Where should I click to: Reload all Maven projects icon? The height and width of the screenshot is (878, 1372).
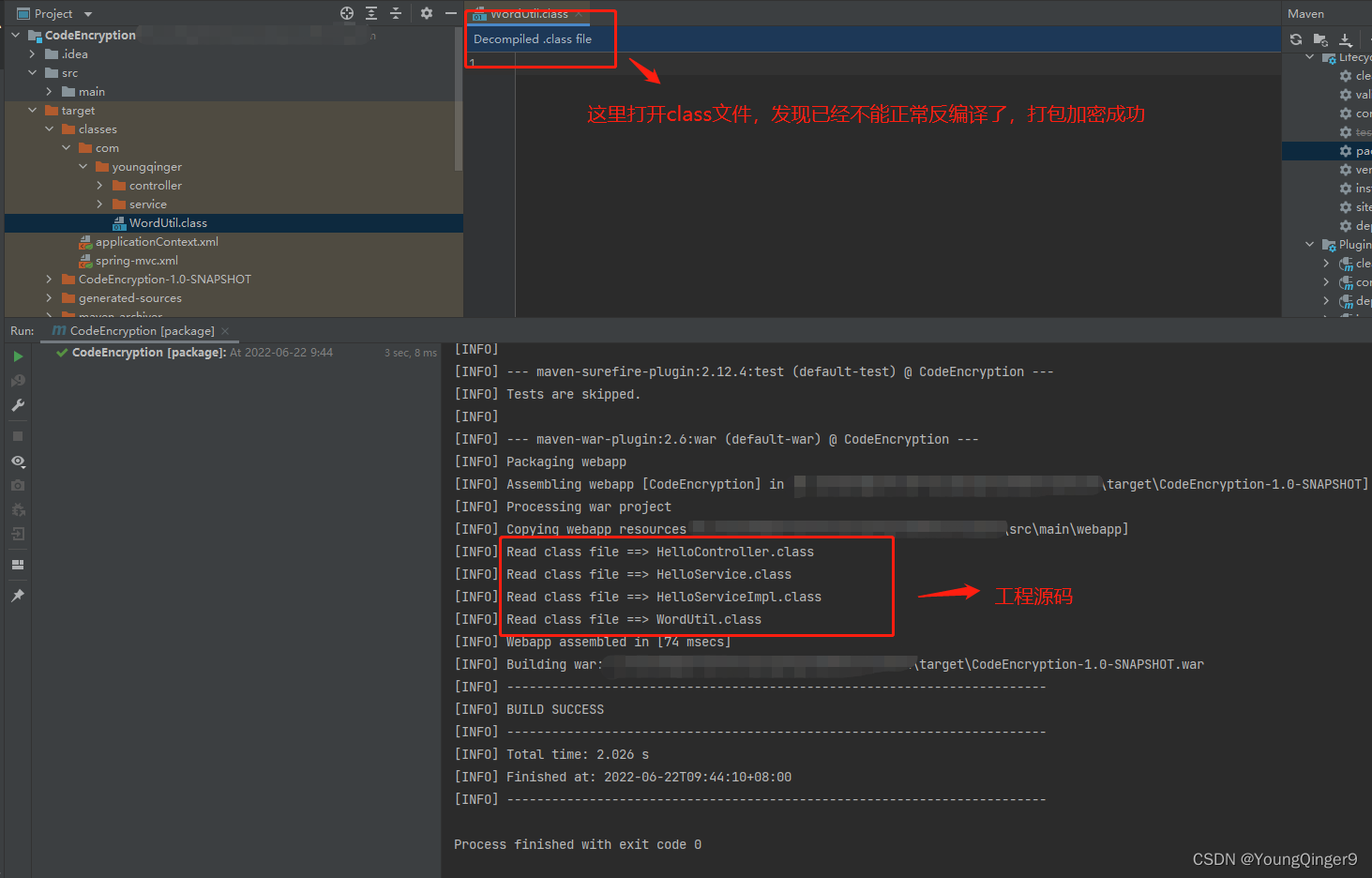tap(1296, 39)
